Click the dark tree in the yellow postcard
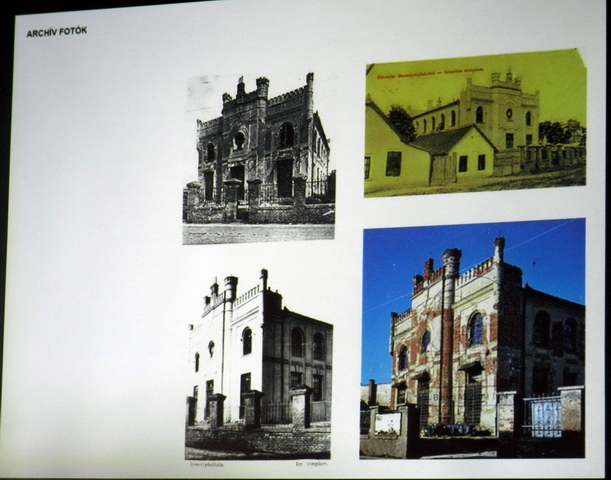 (x=402, y=122)
